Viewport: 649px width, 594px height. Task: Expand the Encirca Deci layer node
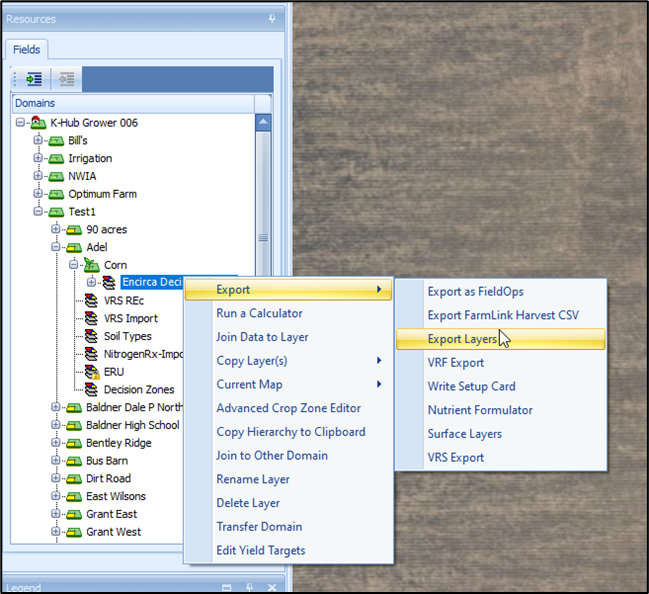tap(91, 282)
